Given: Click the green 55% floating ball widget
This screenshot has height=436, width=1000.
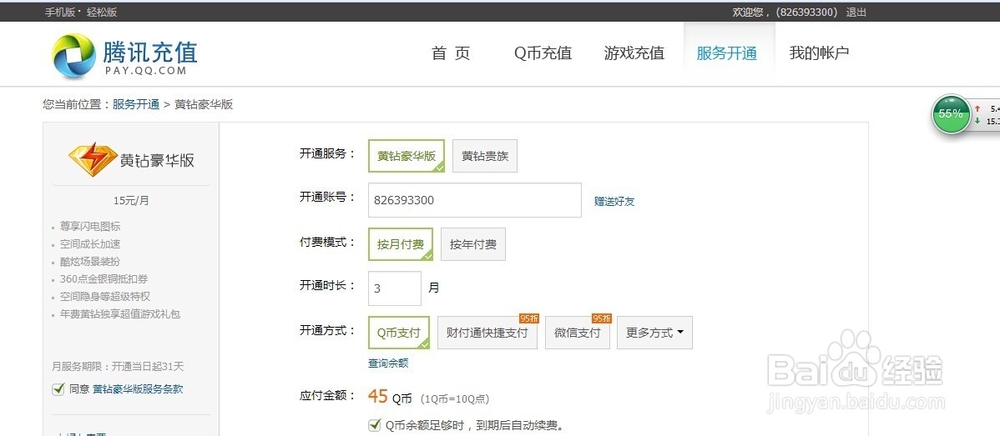Looking at the screenshot, I should coord(950,114).
